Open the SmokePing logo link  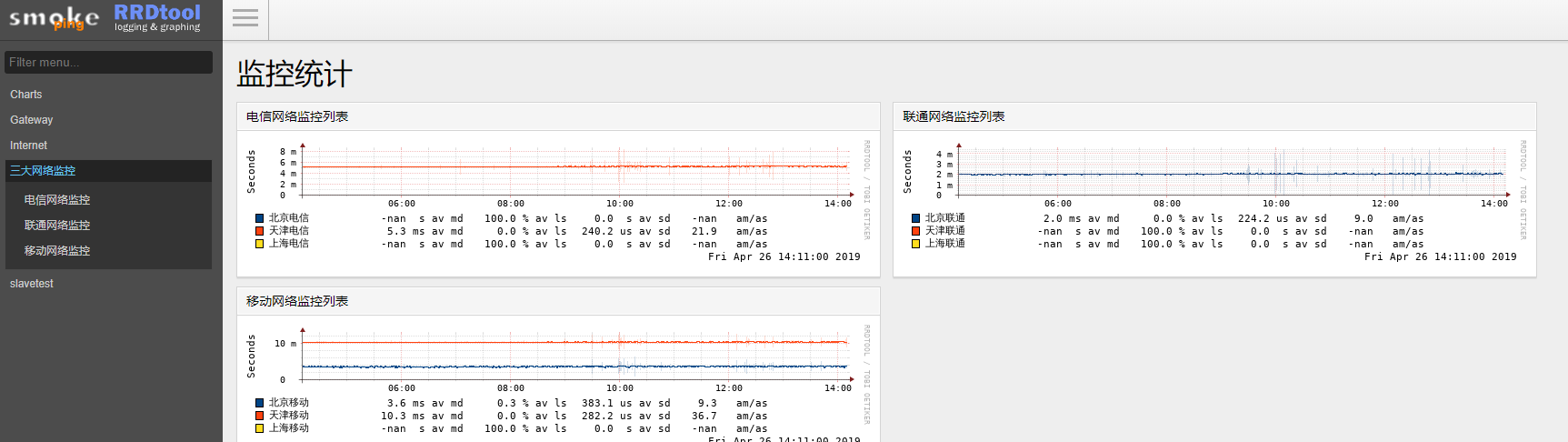[x=54, y=19]
